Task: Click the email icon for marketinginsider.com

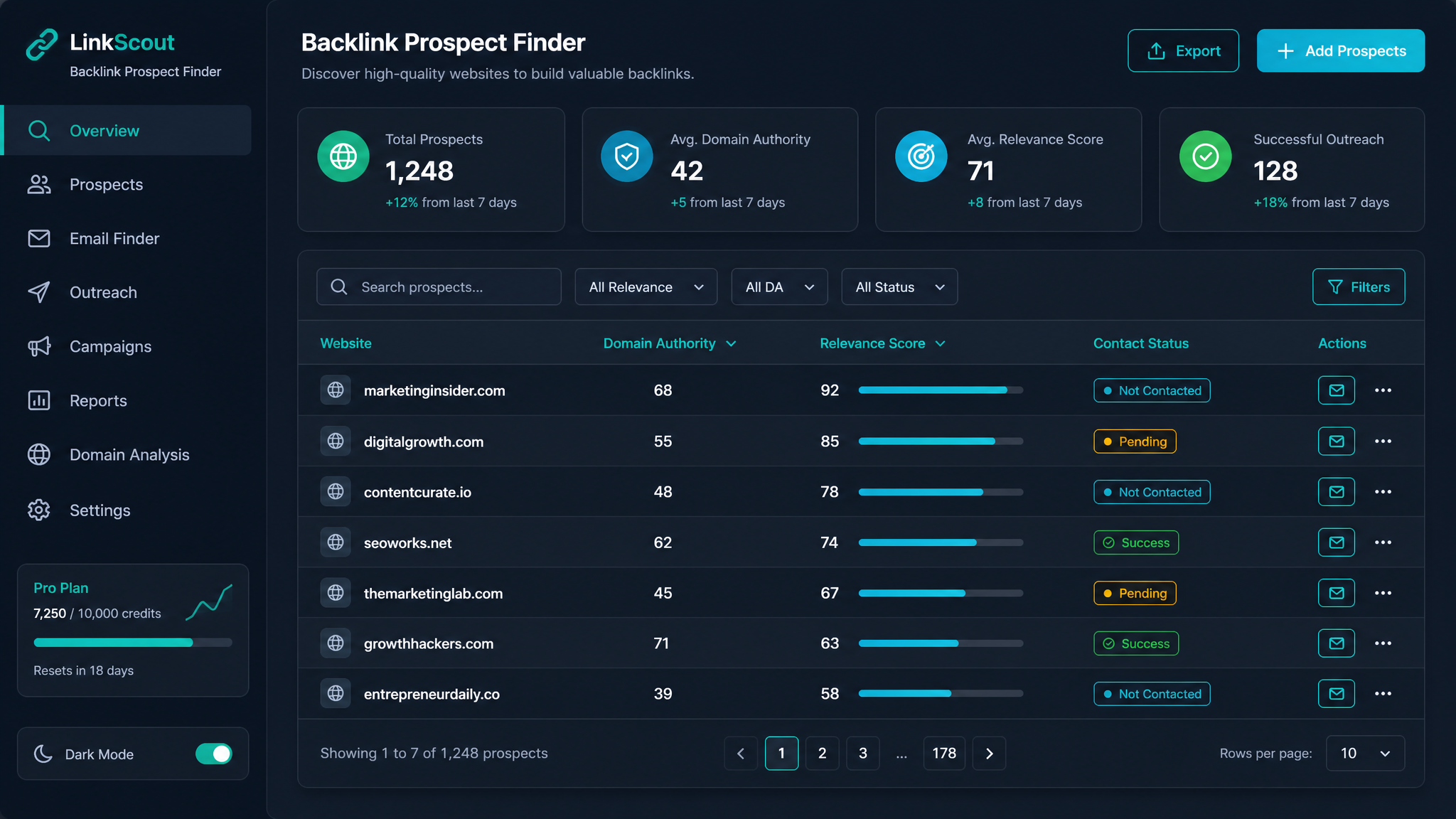Action: point(1336,390)
